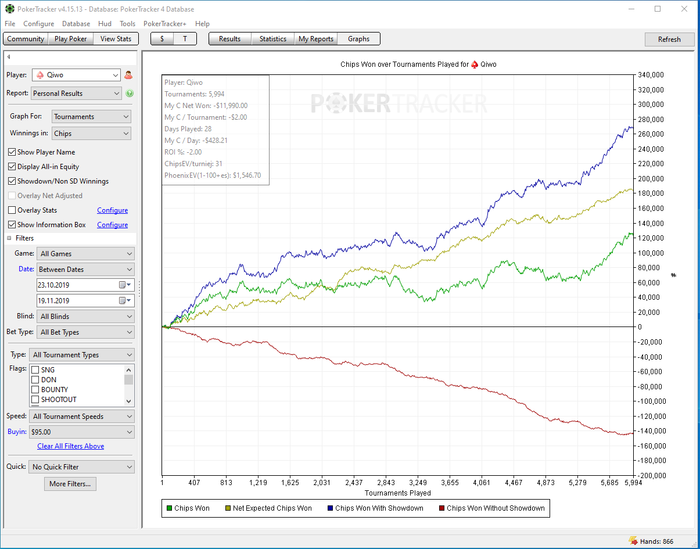
Task: Open Type dropdown All Tournament Types
Action: 82,355
